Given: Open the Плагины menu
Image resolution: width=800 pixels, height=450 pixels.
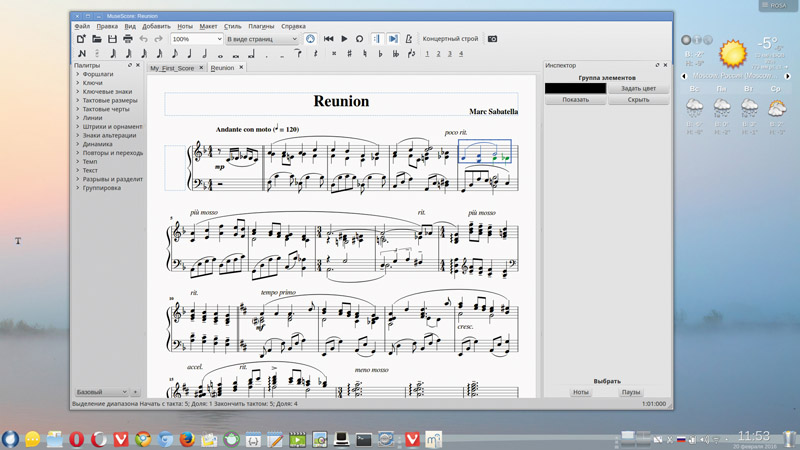Looking at the screenshot, I should (261, 26).
